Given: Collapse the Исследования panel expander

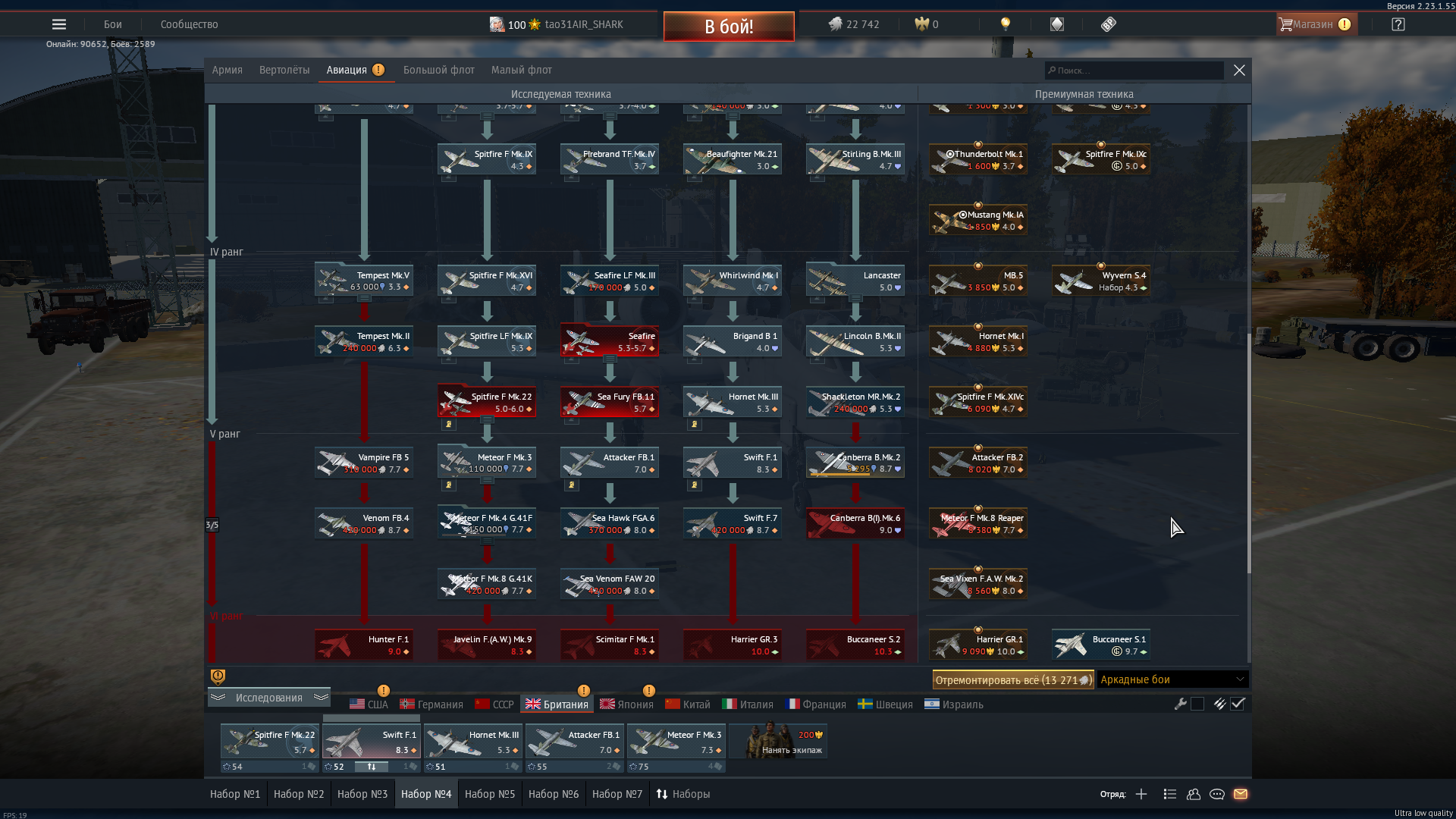Looking at the screenshot, I should tap(268, 698).
